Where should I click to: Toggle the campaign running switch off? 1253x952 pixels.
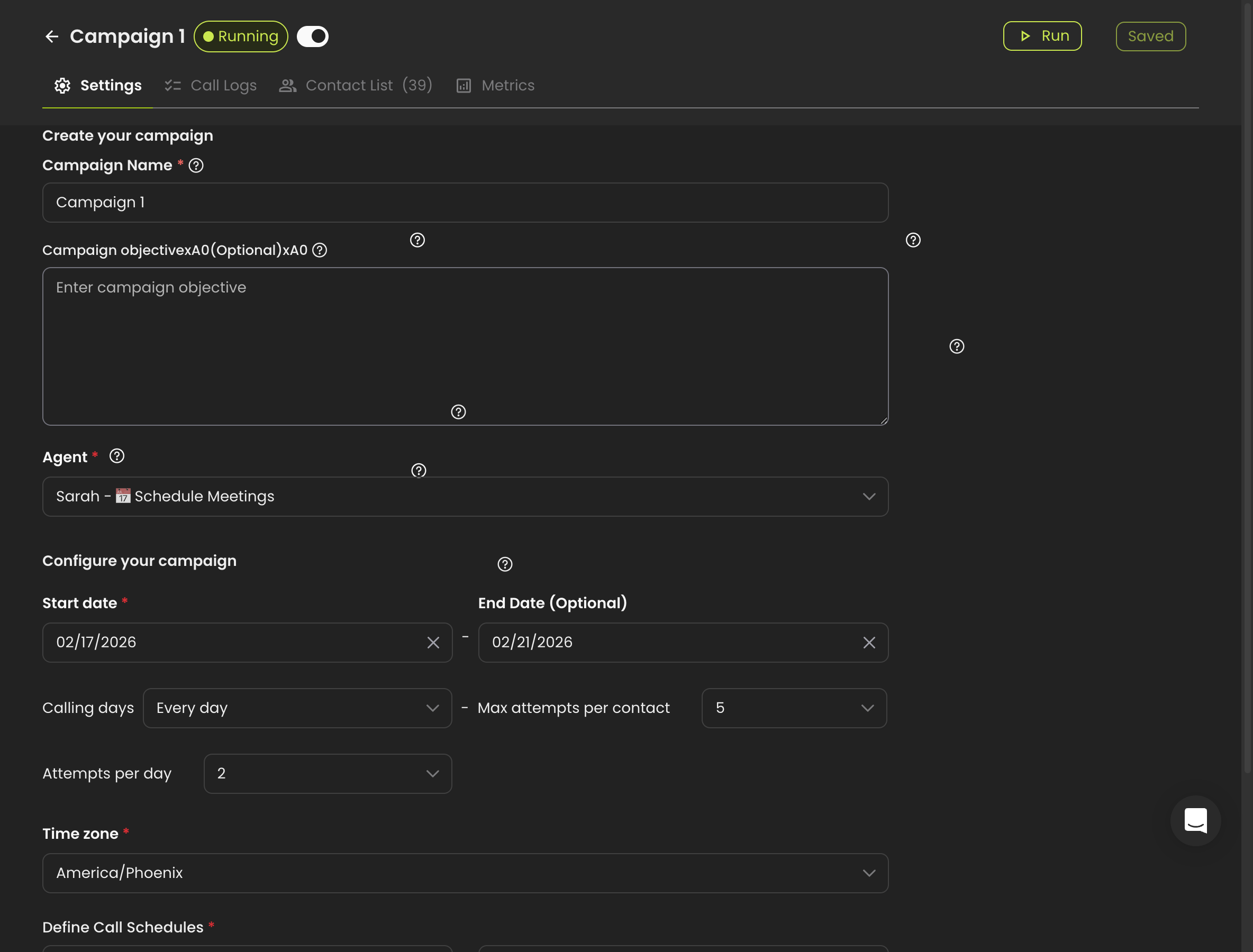pos(312,36)
